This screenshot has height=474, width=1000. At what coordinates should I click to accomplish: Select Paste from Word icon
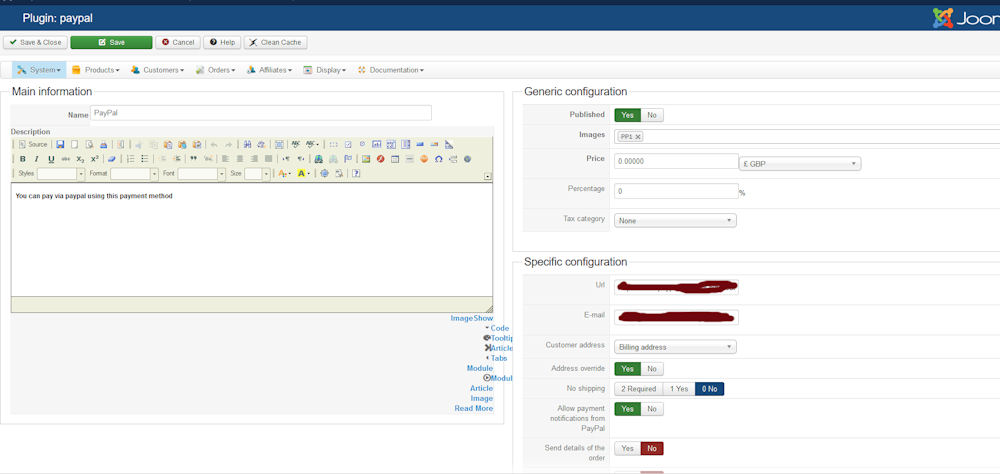[197, 145]
